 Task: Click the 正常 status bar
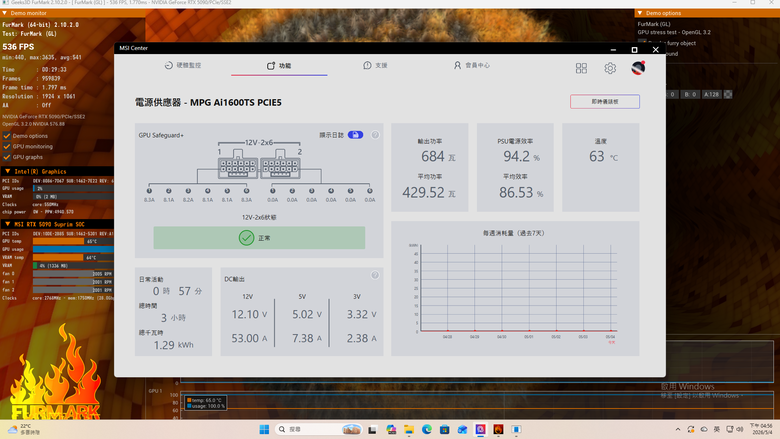tap(259, 238)
